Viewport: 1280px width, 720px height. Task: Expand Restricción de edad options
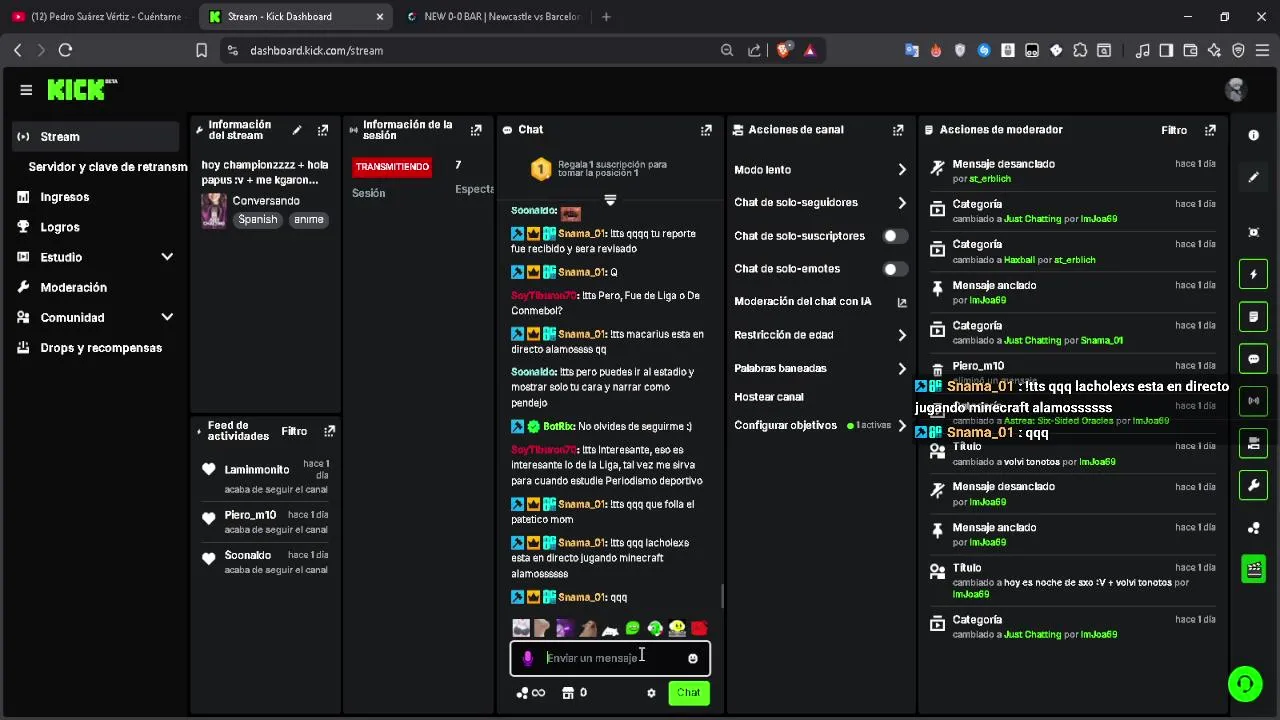point(901,335)
